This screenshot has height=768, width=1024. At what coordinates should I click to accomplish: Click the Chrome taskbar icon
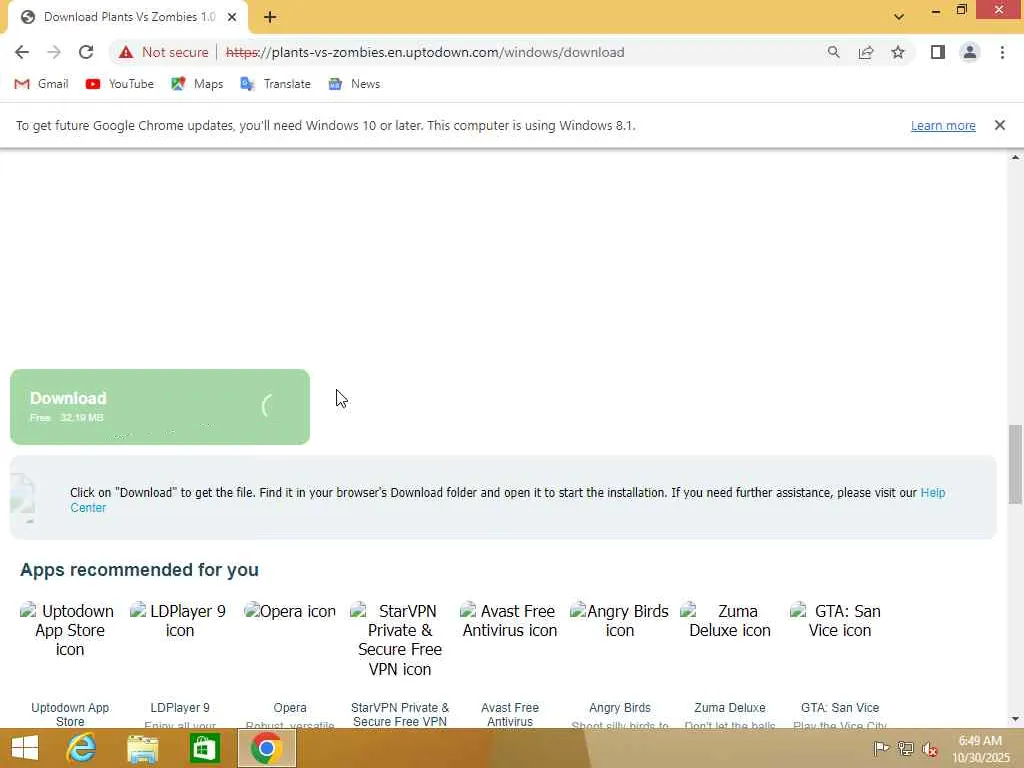[x=266, y=748]
